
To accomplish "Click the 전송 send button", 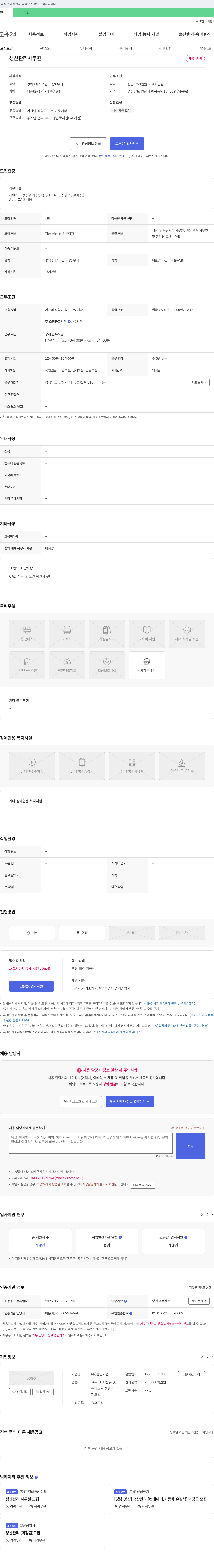I will click(x=190, y=1146).
